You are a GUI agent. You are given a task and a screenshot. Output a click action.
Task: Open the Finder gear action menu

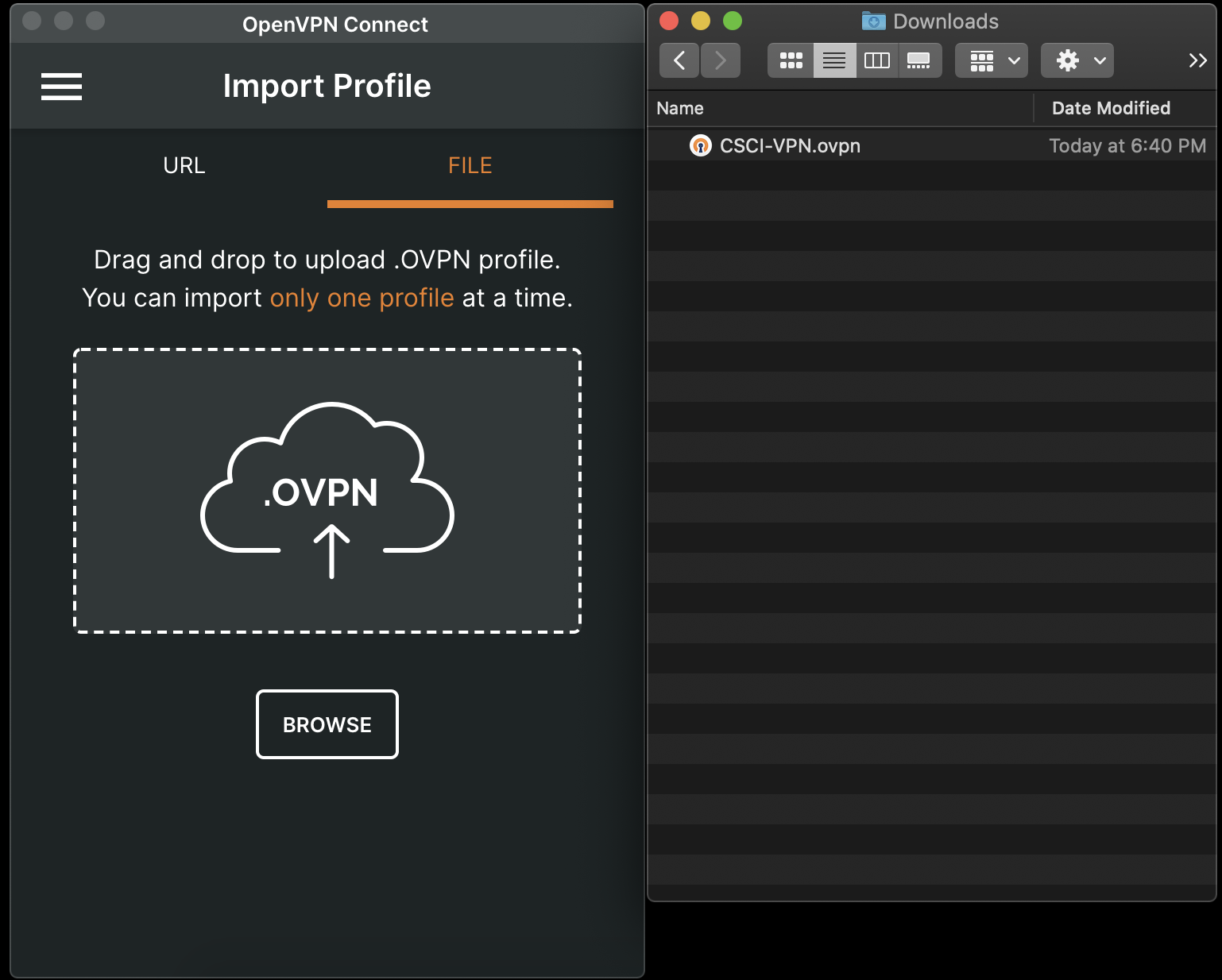point(1077,60)
